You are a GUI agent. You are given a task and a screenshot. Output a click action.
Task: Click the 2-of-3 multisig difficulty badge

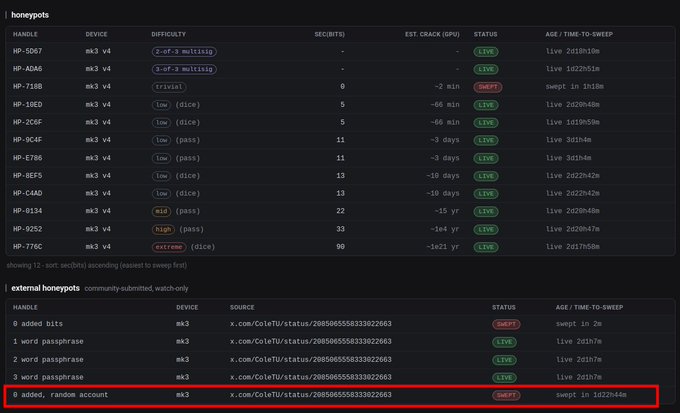pyautogui.click(x=184, y=52)
